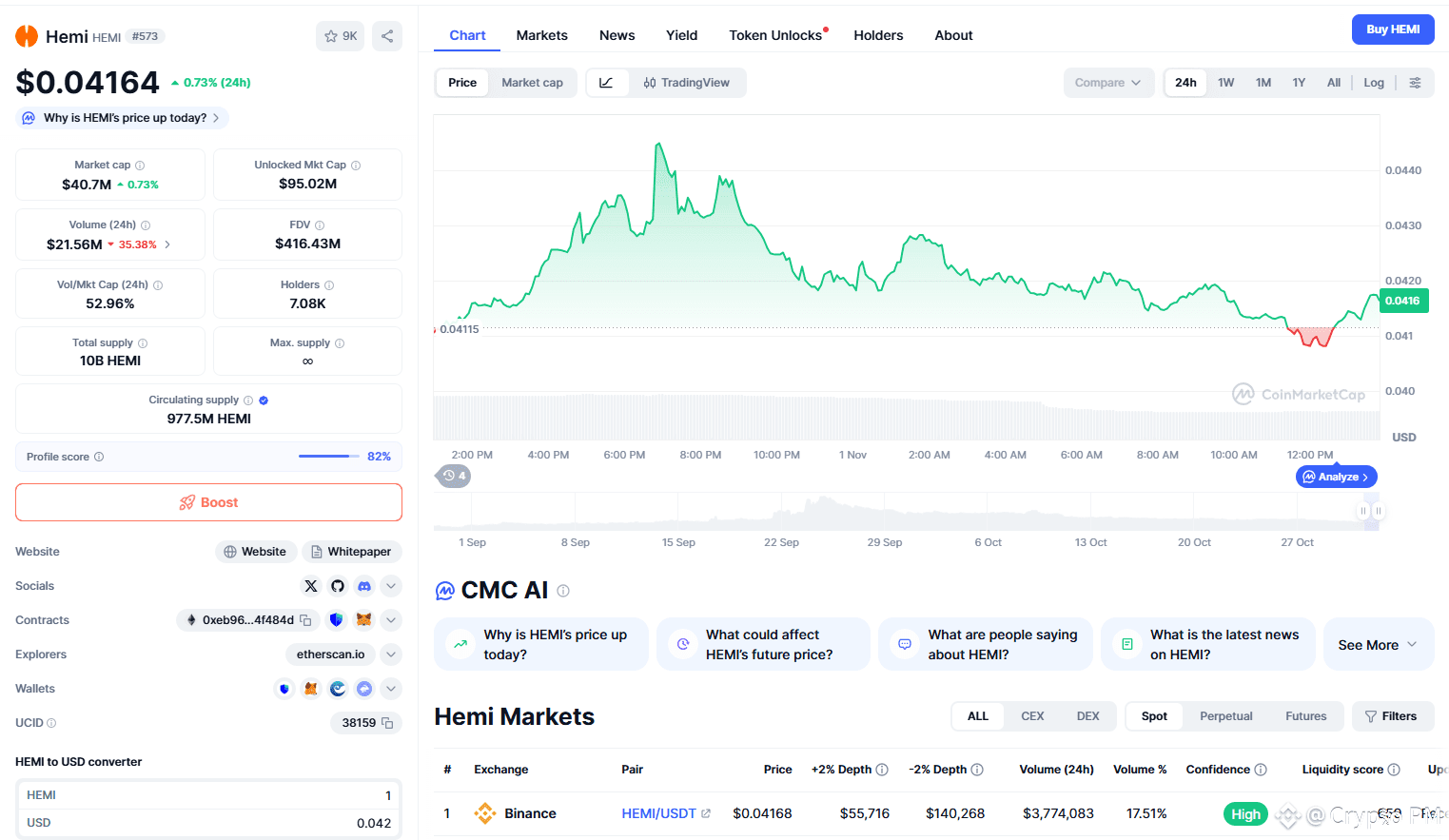Screen dimensions: 1449x840
Task: Open the X (Twitter) social link
Action: [311, 586]
